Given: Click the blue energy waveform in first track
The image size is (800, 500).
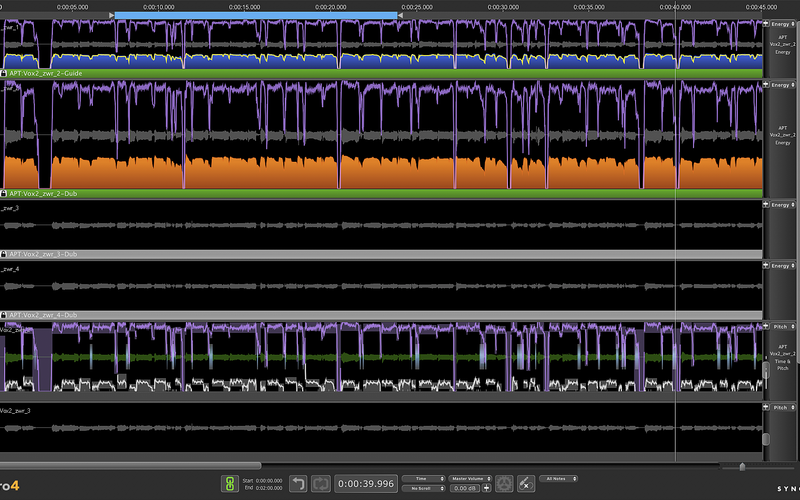Looking at the screenshot, I should point(383,62).
